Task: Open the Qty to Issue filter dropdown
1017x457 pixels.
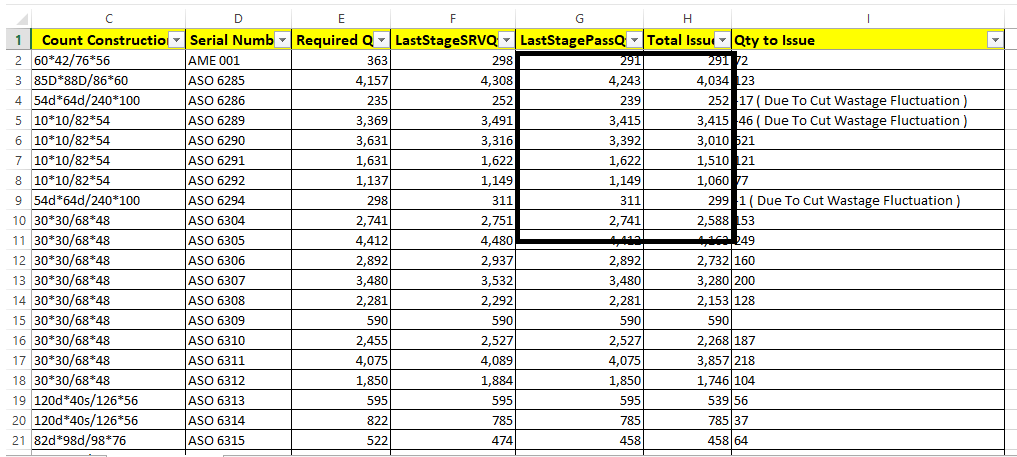Action: [x=995, y=40]
